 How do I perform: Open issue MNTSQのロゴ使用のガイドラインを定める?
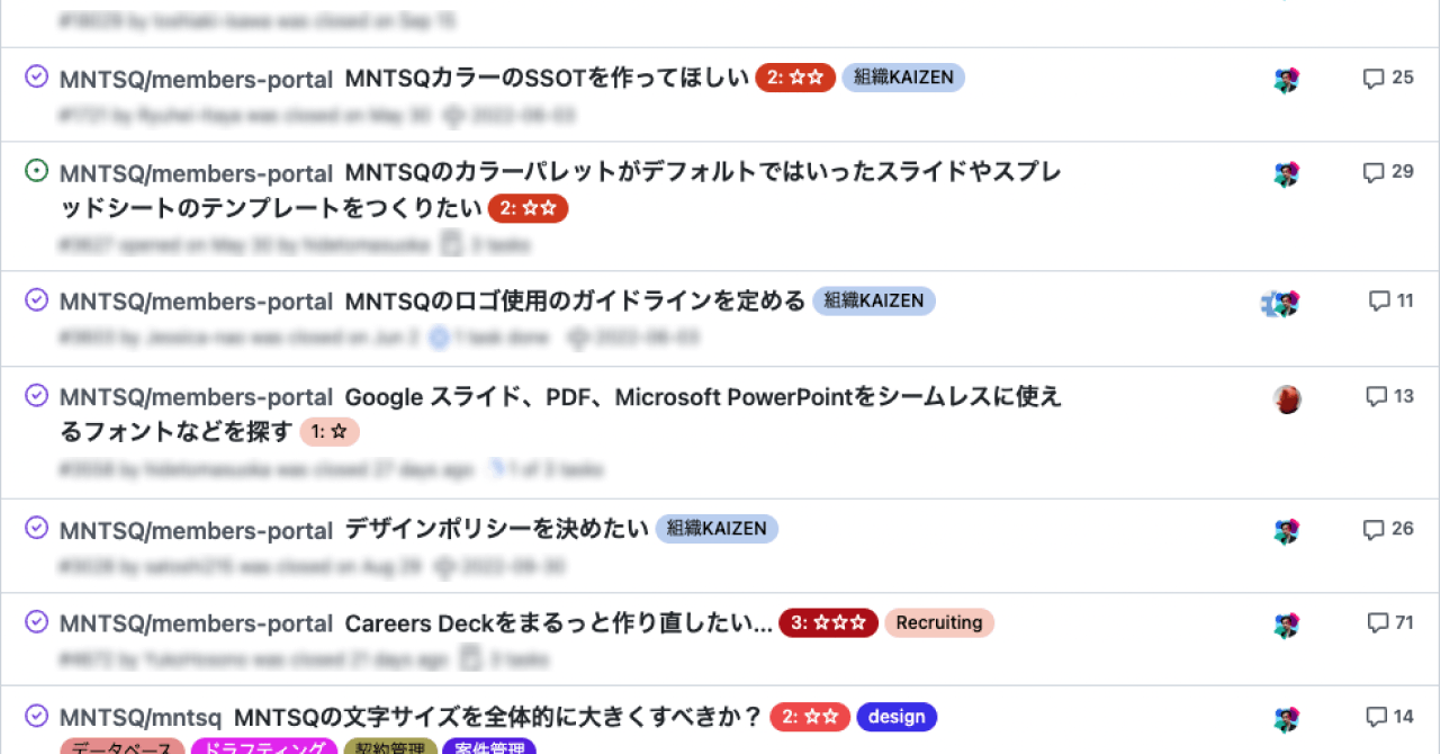575,301
